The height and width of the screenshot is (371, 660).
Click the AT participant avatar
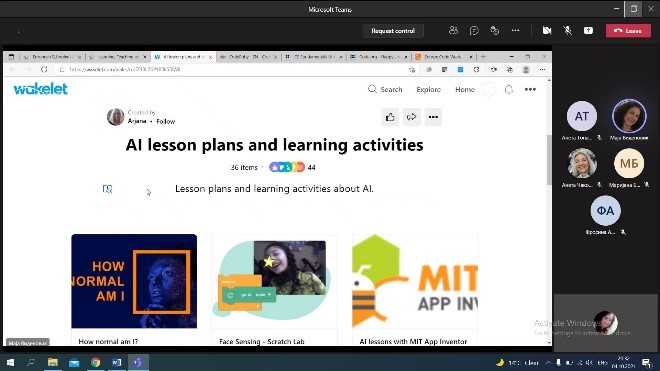tap(582, 116)
